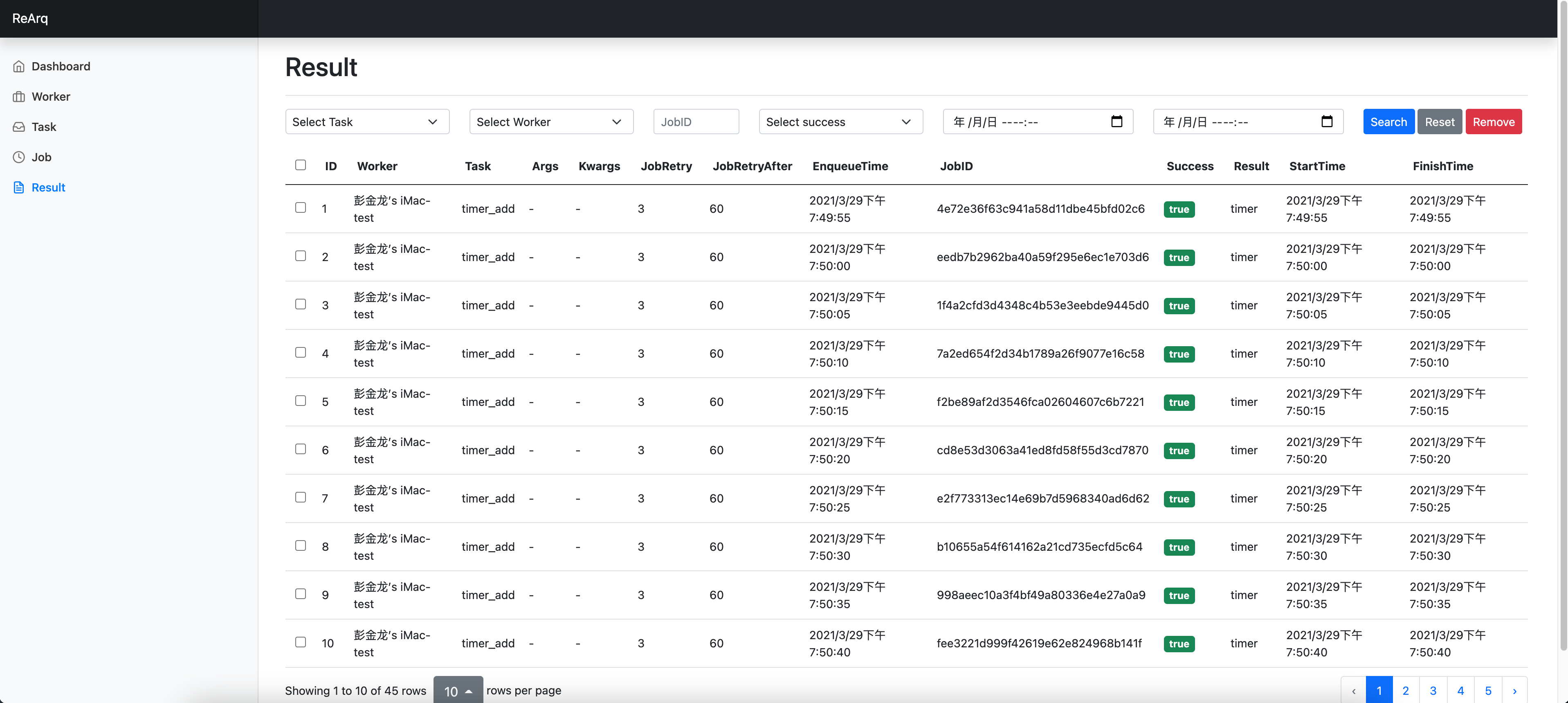Click the Result document icon
1568x703 pixels.
click(19, 188)
